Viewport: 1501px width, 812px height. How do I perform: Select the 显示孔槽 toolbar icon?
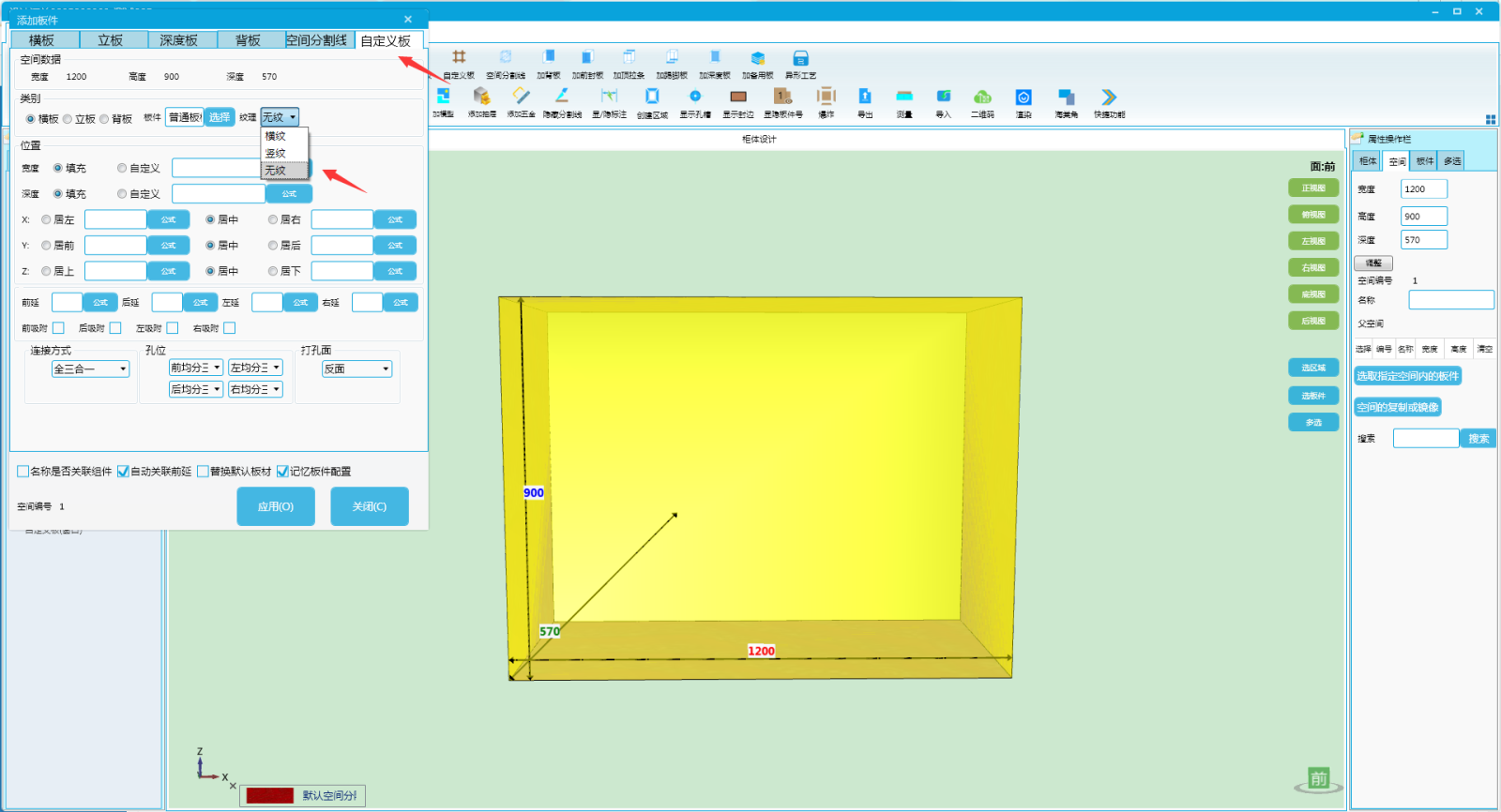point(695,97)
